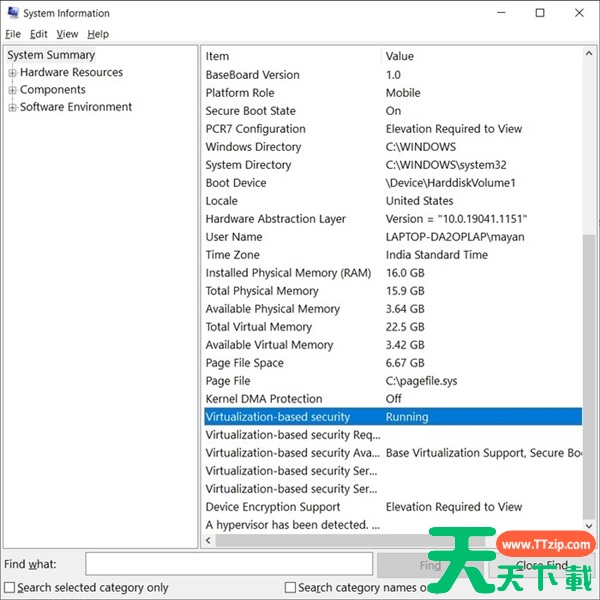This screenshot has width=600, height=600.
Task: Select the Available Physical Memory row
Action: [393, 308]
